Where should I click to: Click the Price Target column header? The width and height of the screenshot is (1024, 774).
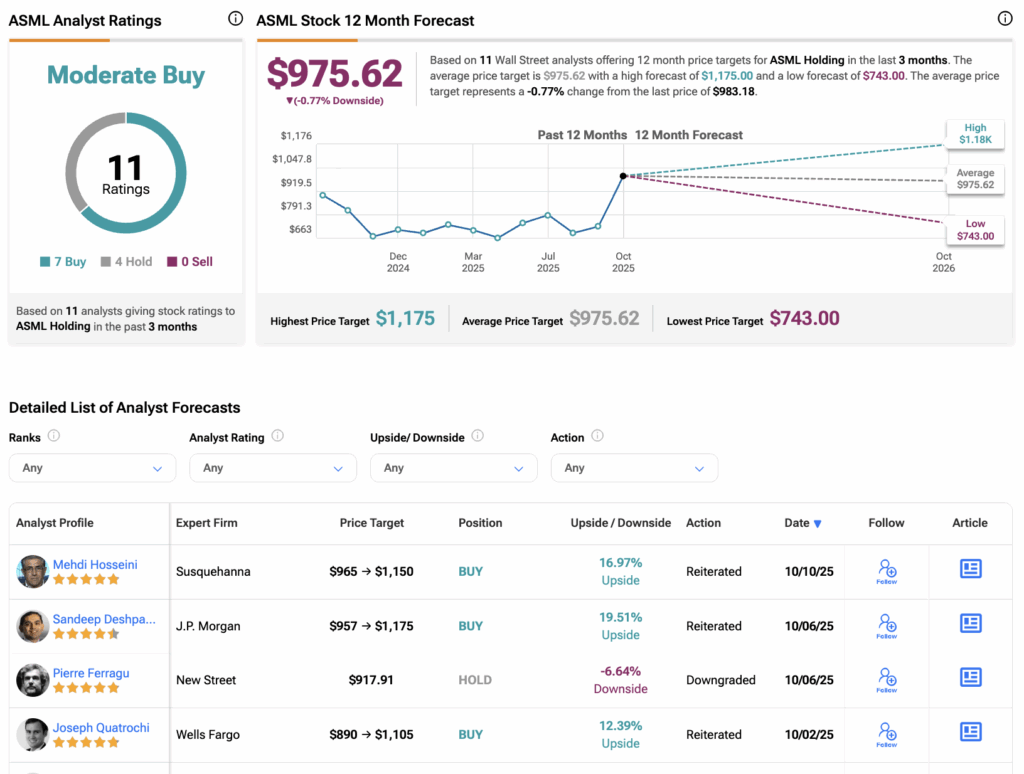point(371,523)
